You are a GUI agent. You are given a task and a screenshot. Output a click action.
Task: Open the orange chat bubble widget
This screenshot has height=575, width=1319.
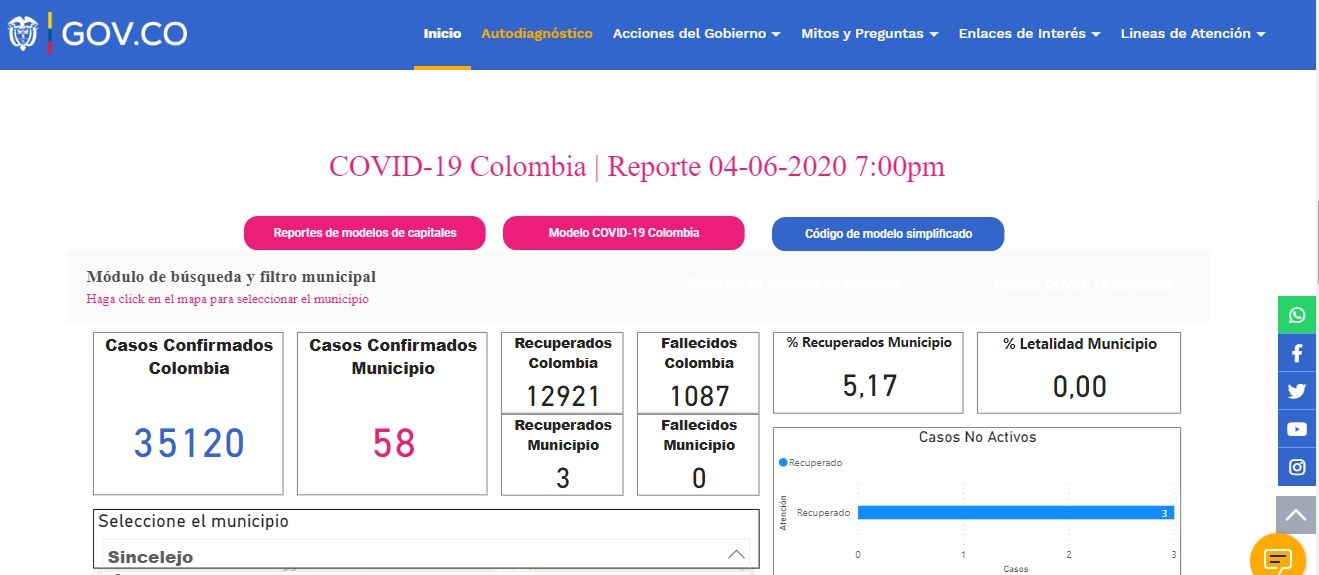1278,558
